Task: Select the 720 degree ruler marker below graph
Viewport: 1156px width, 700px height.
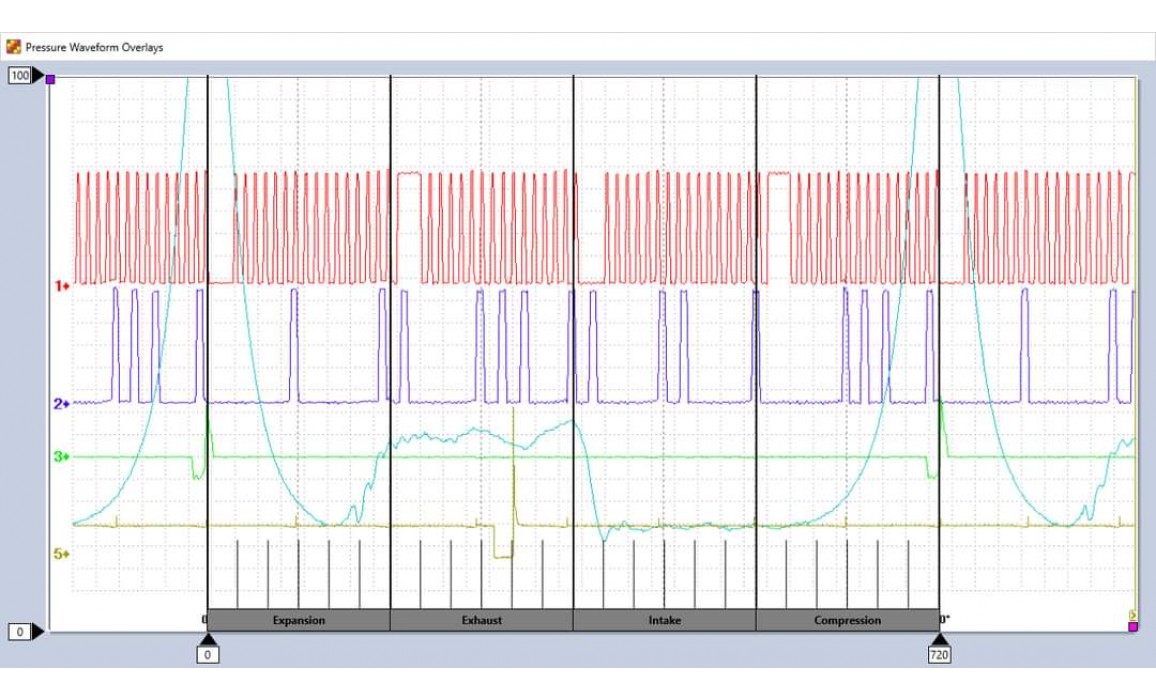Action: click(x=939, y=655)
